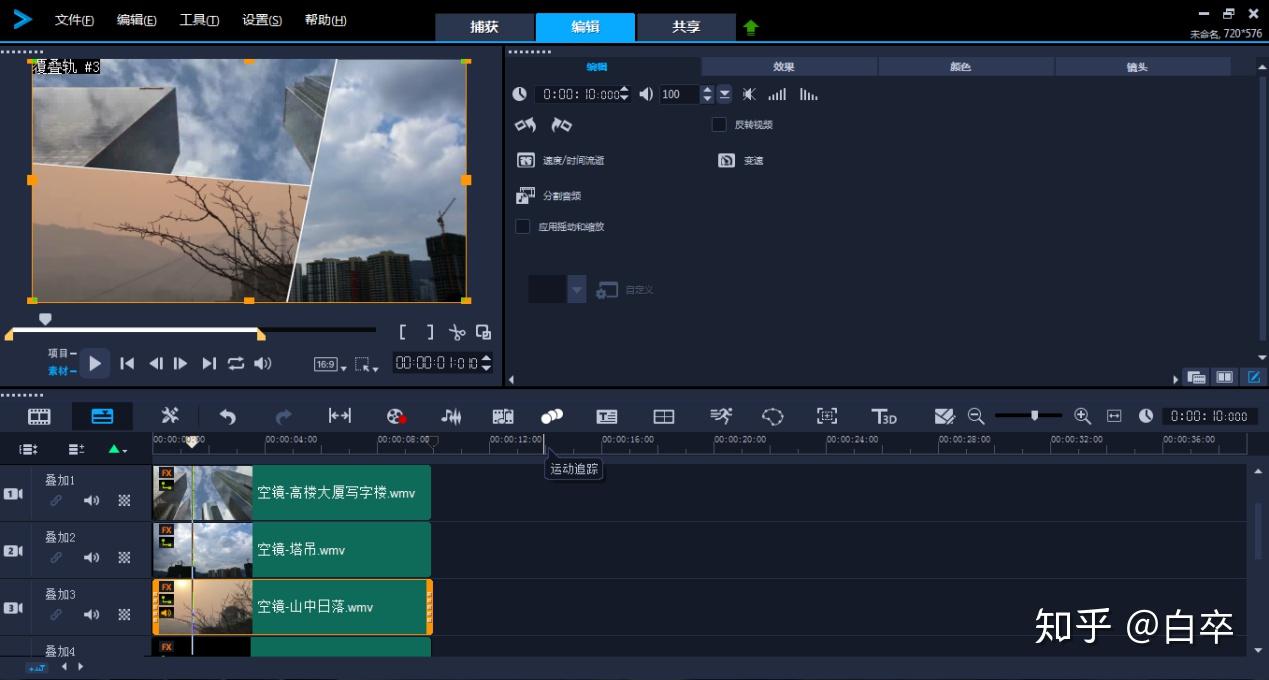Viewport: 1269px width, 680px height.
Task: Enlarge preview window icon
Action: (x=483, y=333)
